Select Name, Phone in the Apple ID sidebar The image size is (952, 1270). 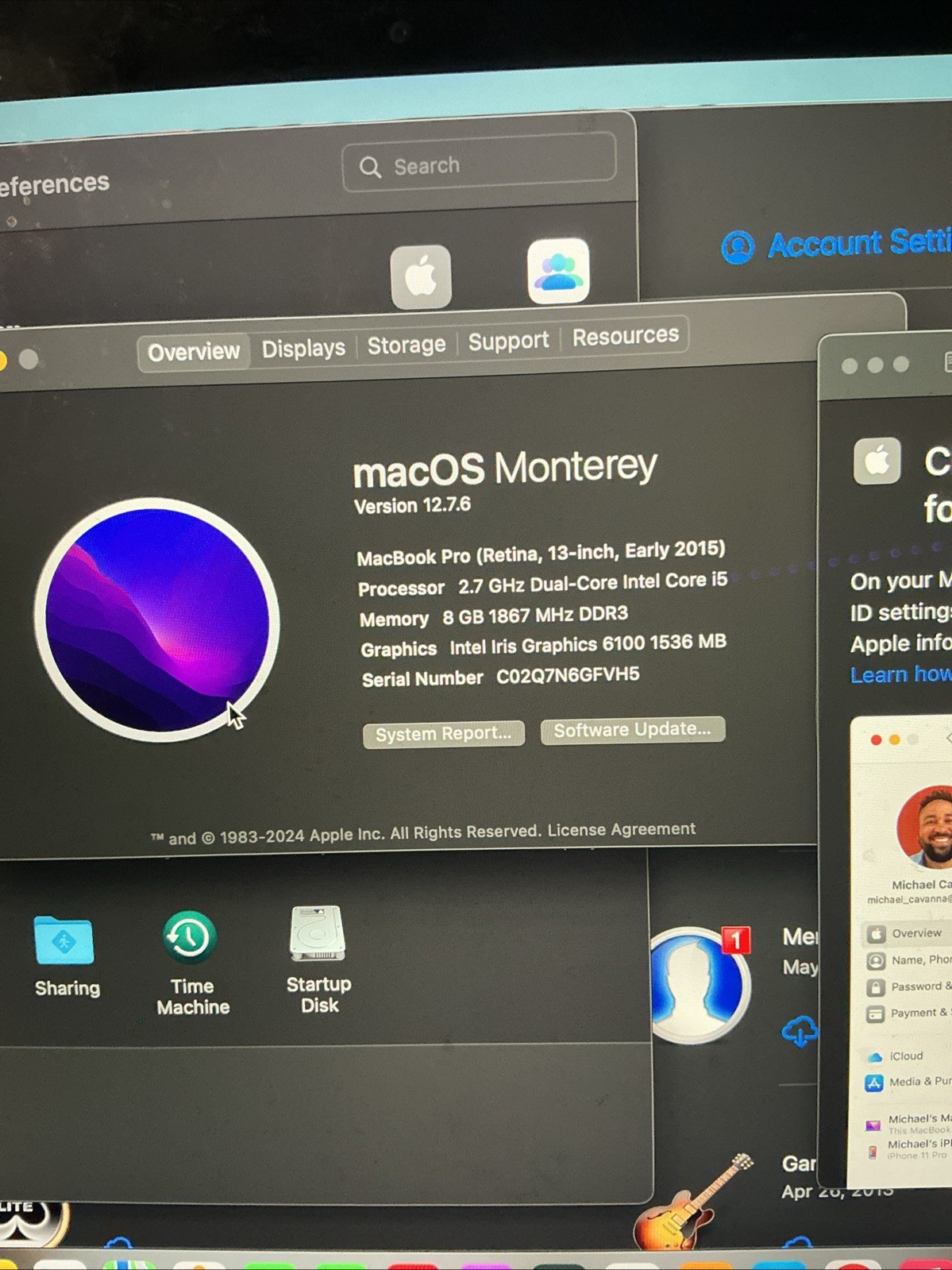click(x=909, y=960)
